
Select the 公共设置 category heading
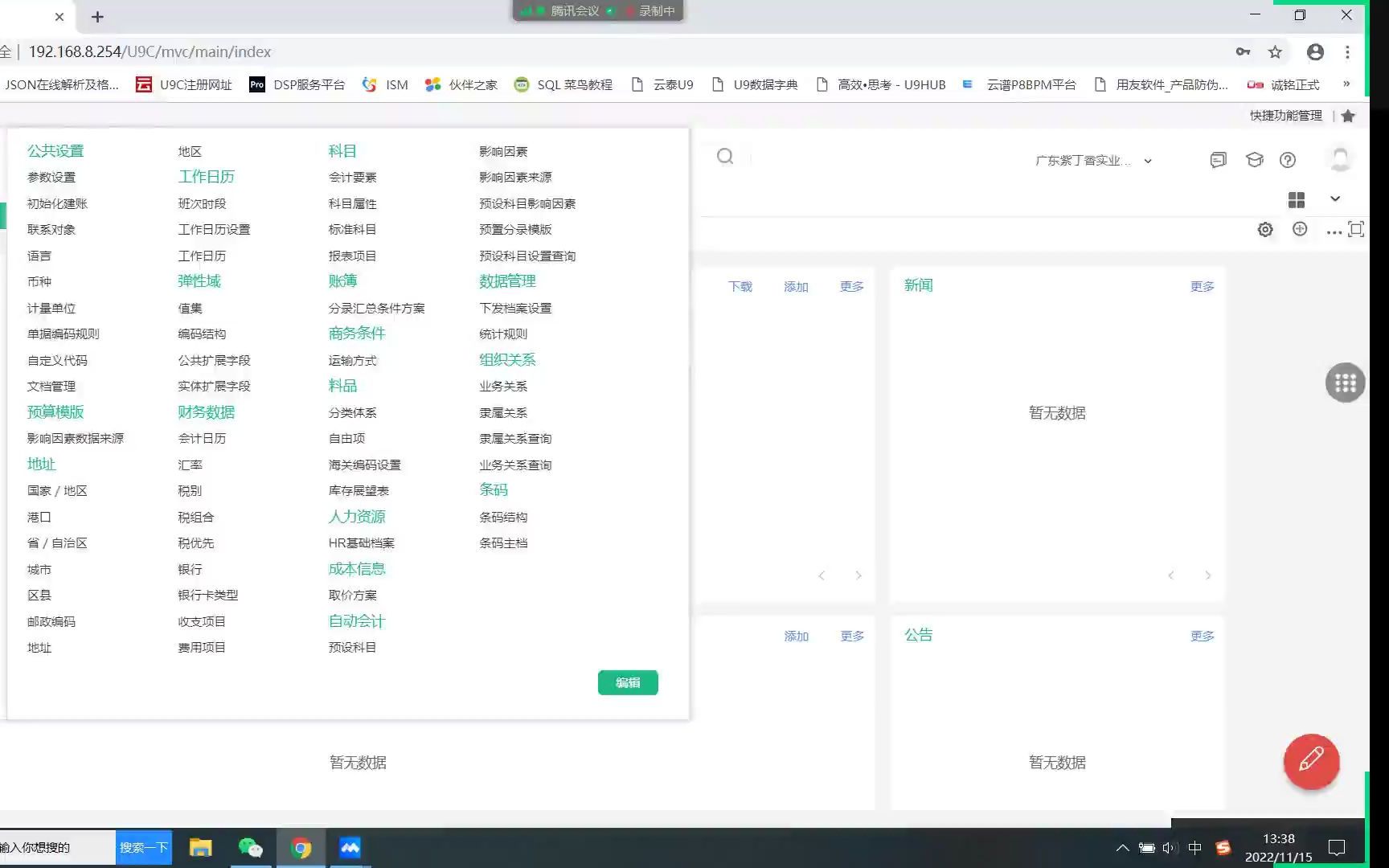click(x=55, y=151)
